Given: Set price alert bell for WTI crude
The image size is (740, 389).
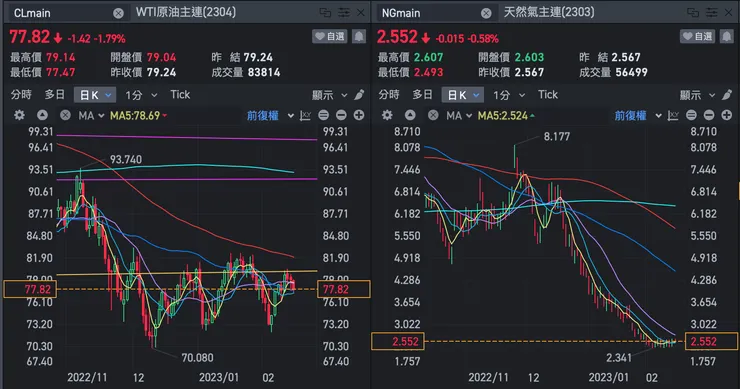Looking at the screenshot, I should tap(359, 36).
